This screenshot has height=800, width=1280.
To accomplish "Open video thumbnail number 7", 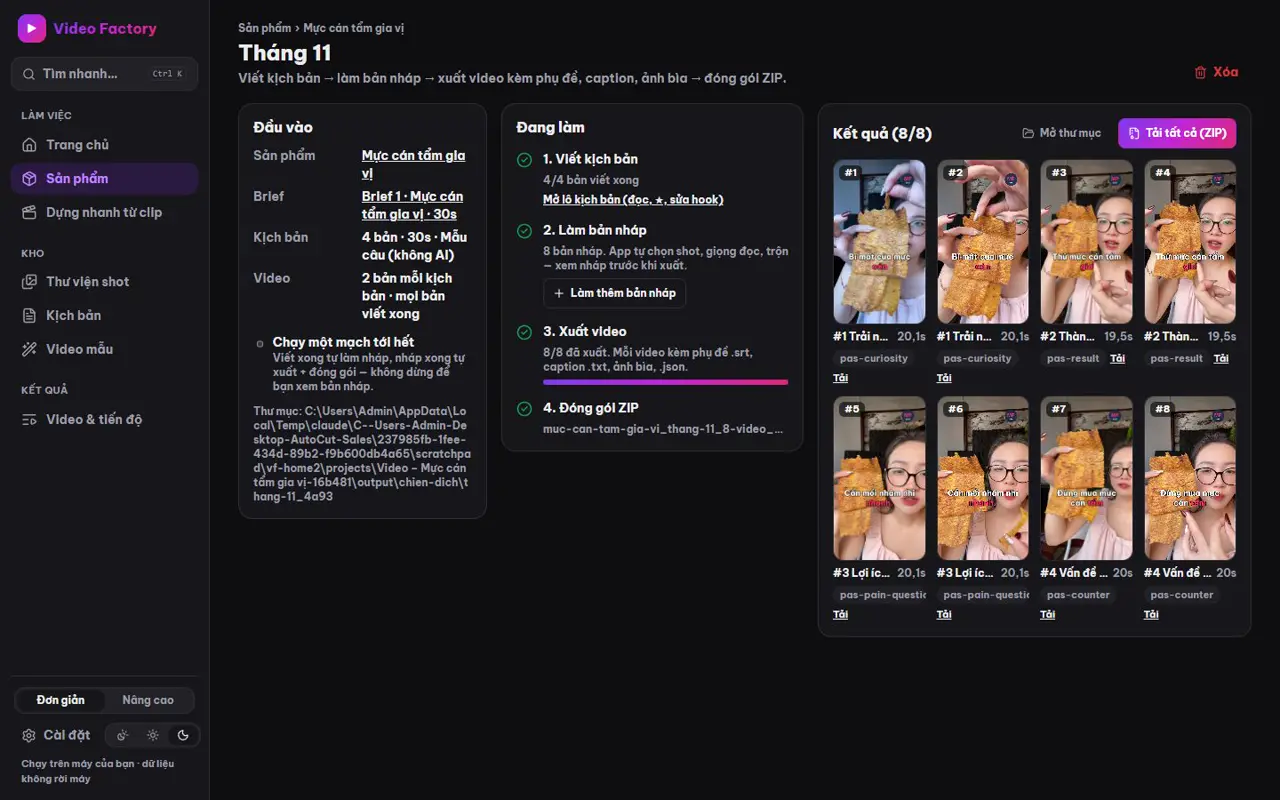I will tap(1086, 478).
